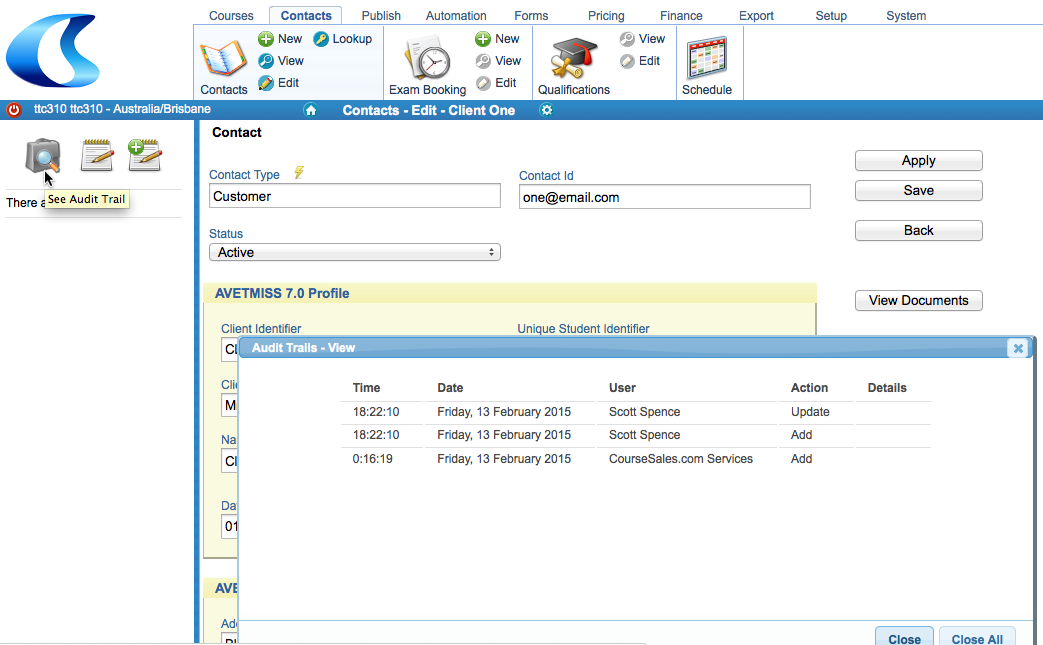Click the lightning bolt beside Contact Type

coord(299,172)
